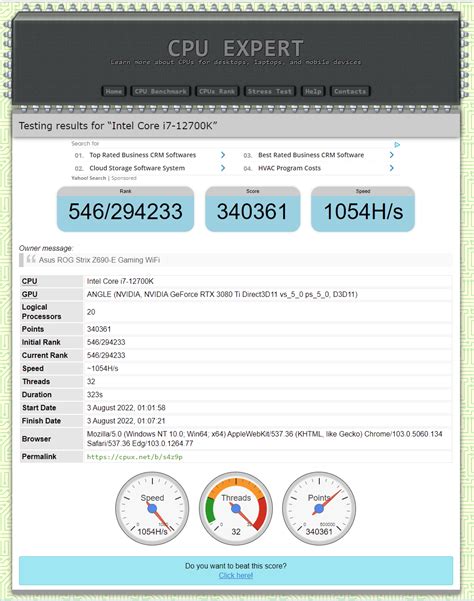The image size is (474, 601).
Task: Click the Points gauge dial
Action: pos(319,509)
